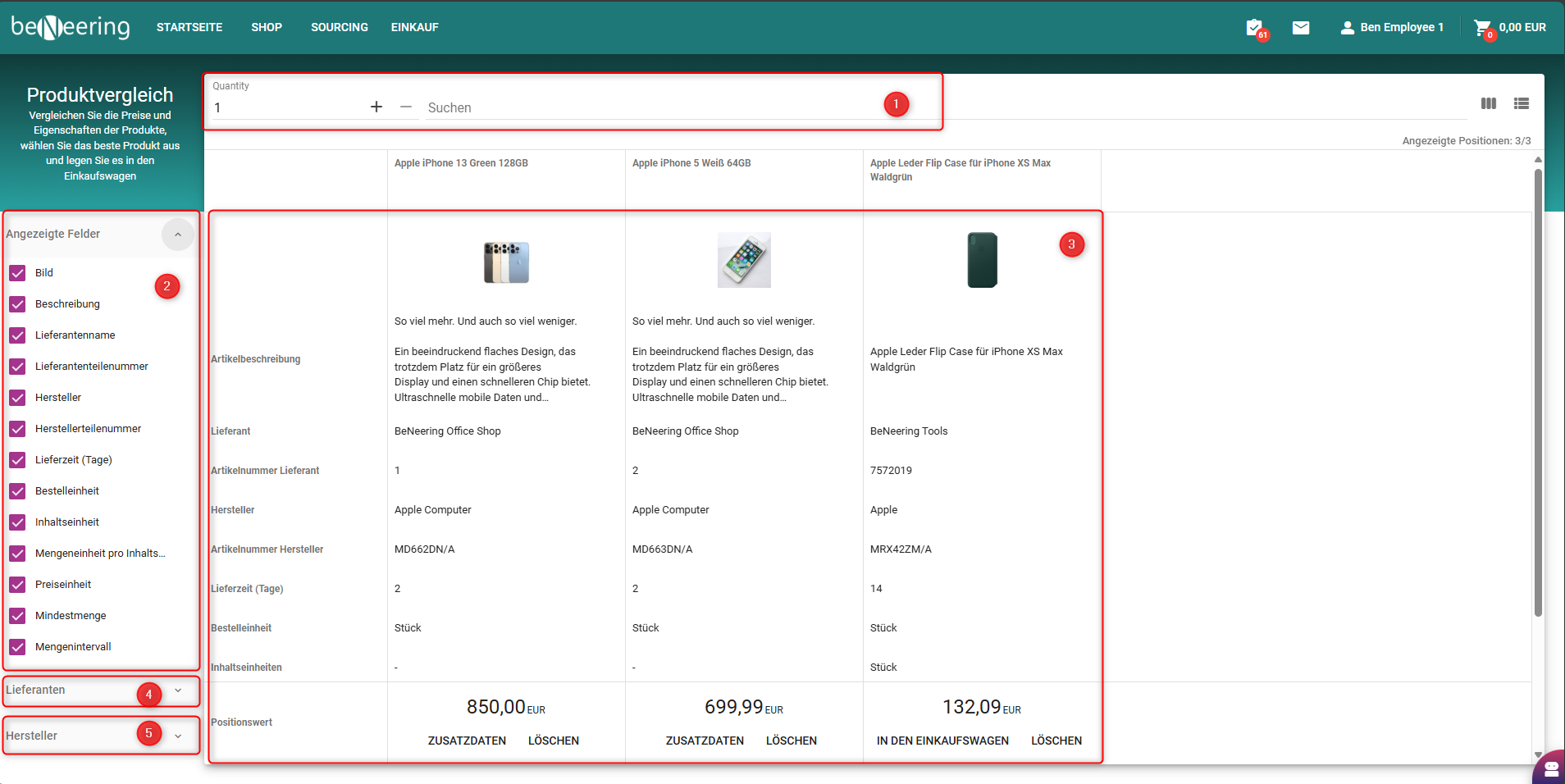
Task: Switch to column comparison view icon
Action: pyautogui.click(x=1489, y=103)
